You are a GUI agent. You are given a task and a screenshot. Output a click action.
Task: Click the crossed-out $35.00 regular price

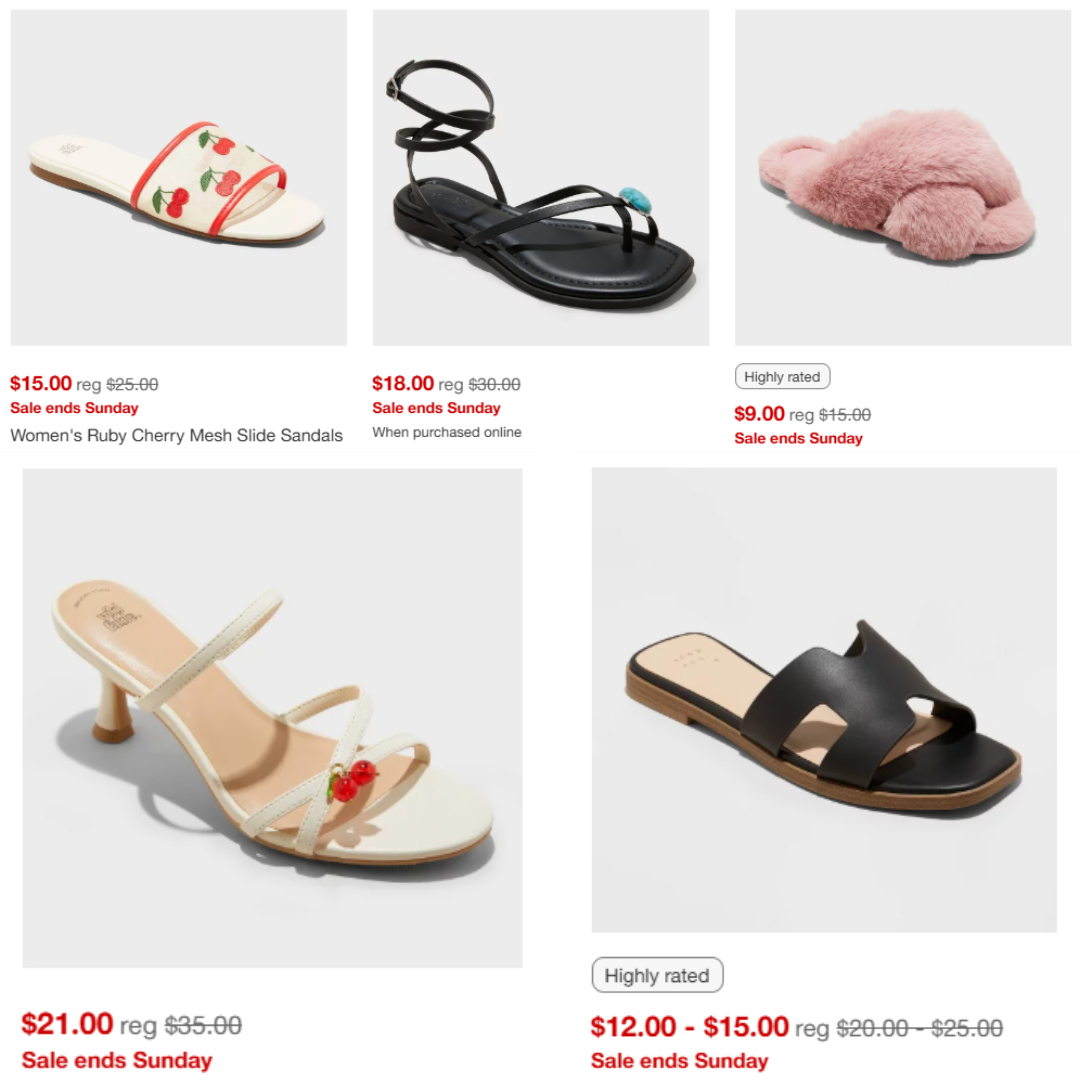pyautogui.click(x=203, y=1026)
